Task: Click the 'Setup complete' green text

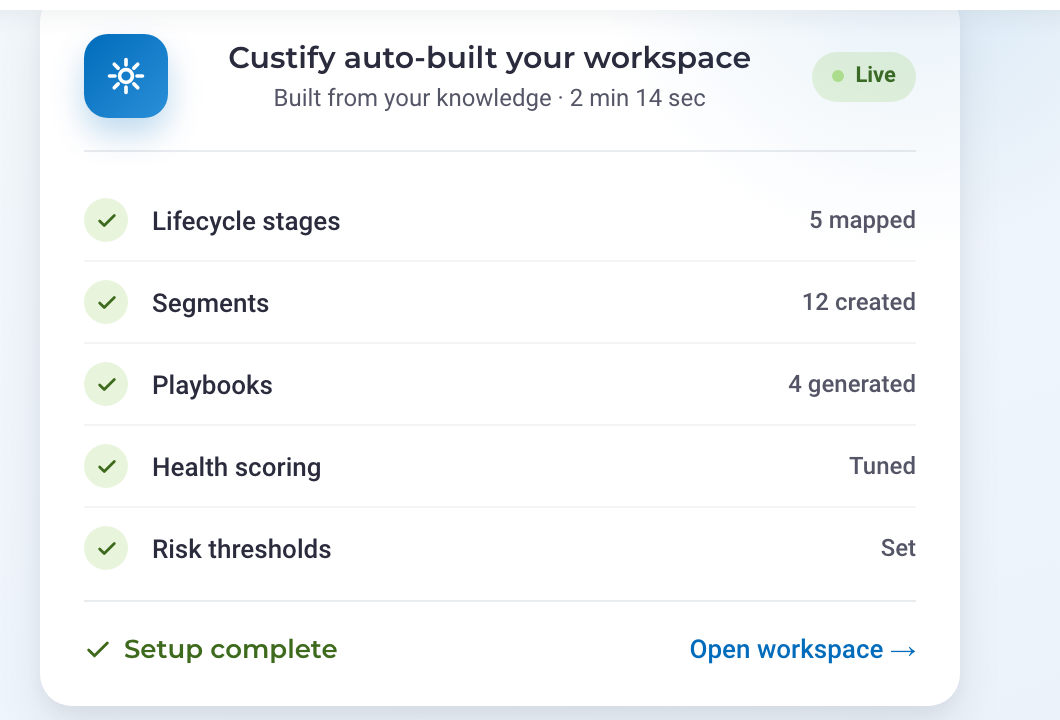Action: [x=231, y=650]
